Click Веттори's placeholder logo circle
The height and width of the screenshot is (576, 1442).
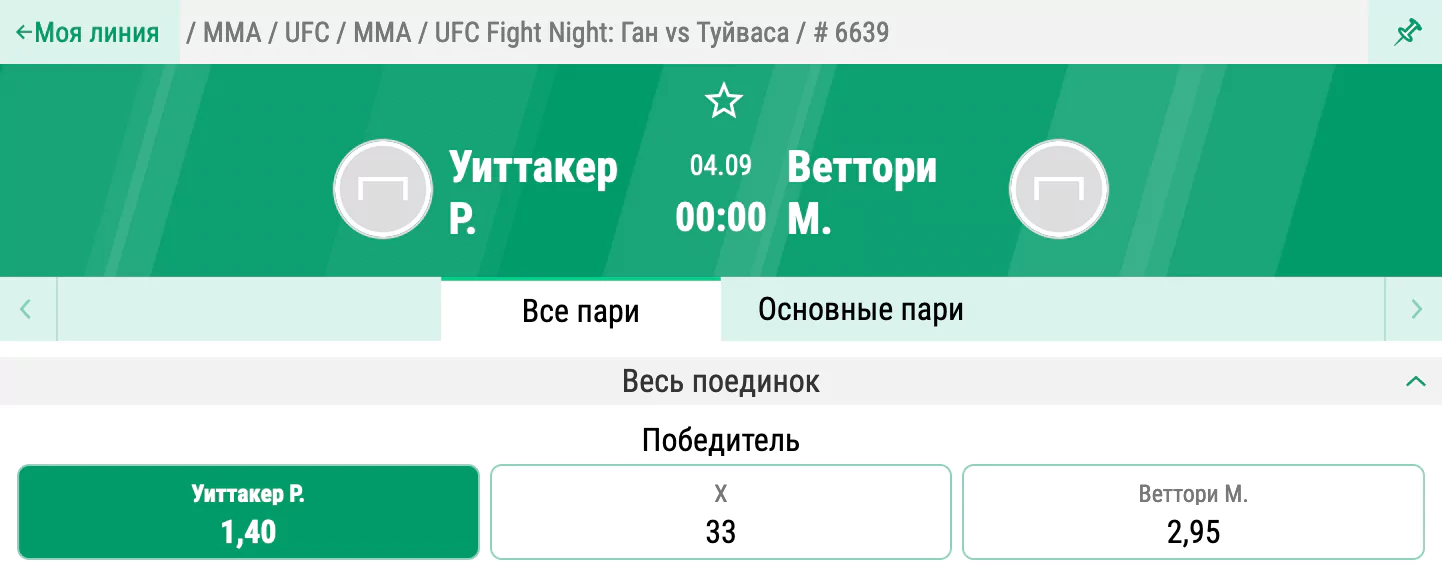[1059, 189]
